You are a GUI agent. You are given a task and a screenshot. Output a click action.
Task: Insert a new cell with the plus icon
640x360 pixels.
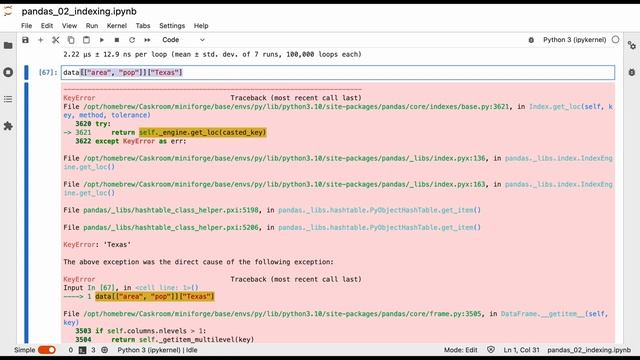pyautogui.click(x=40, y=40)
